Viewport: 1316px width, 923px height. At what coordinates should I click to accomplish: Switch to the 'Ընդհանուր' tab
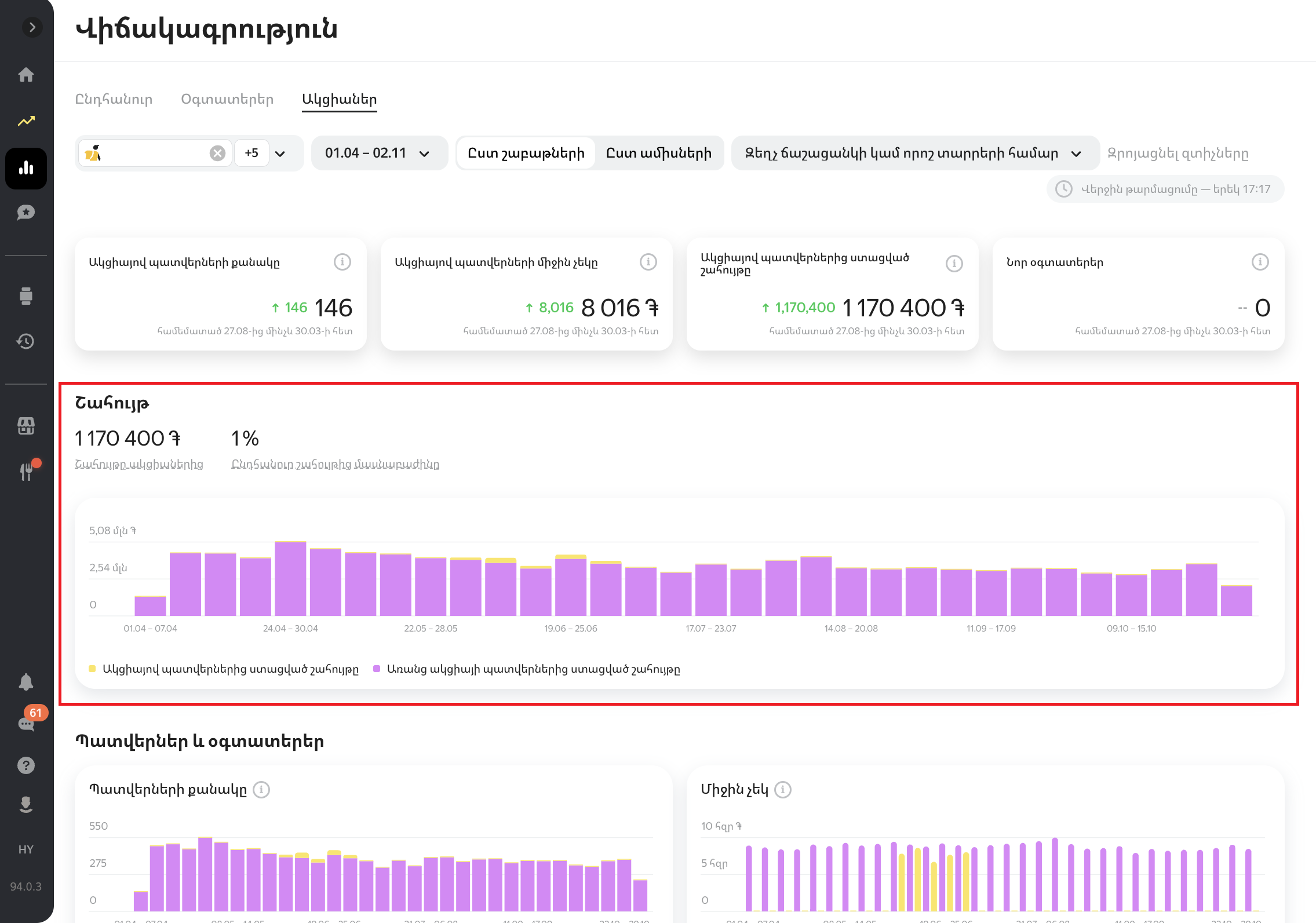point(114,99)
